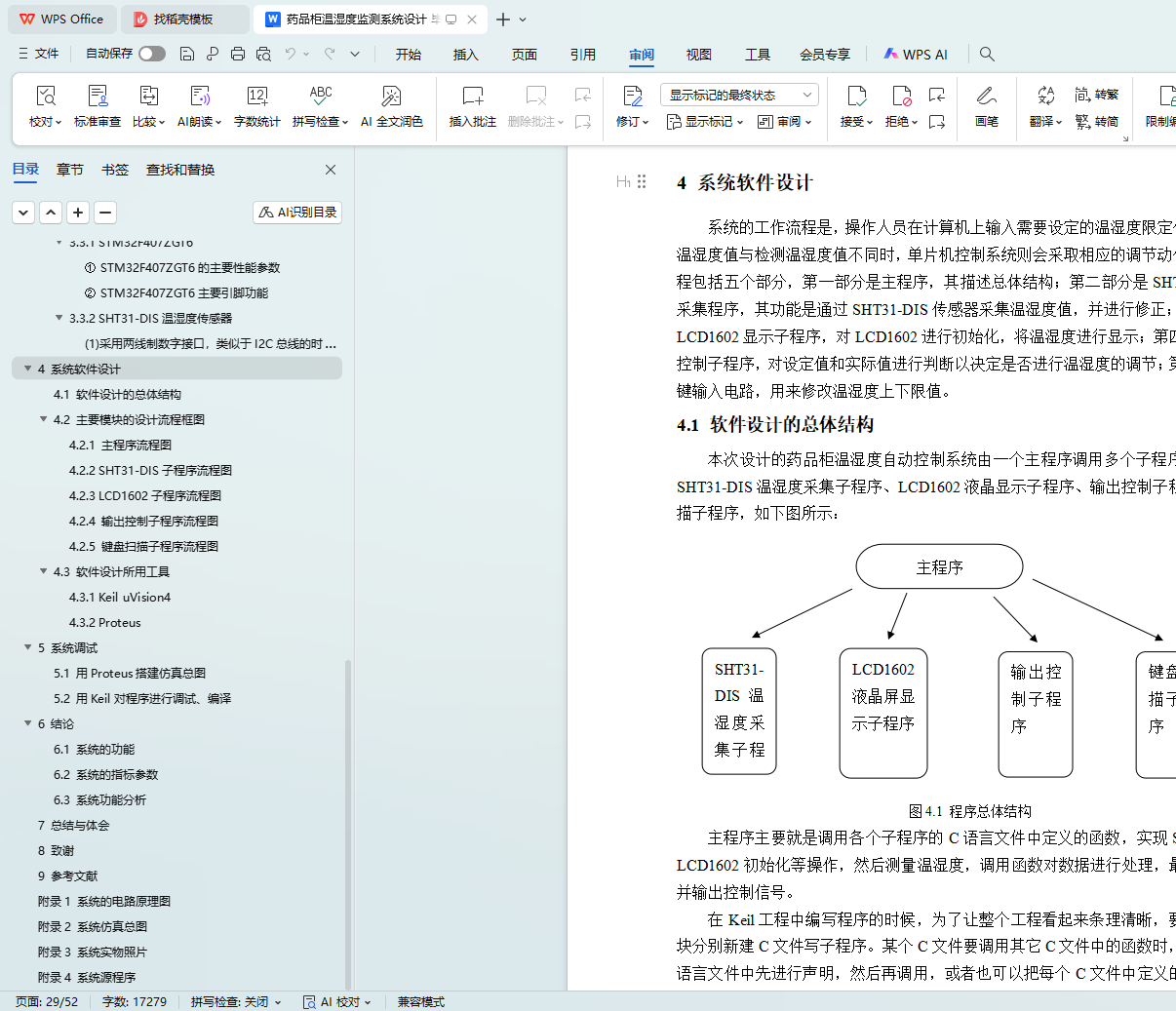Click the search magnifier icon
The image size is (1176, 1011).
(x=987, y=54)
